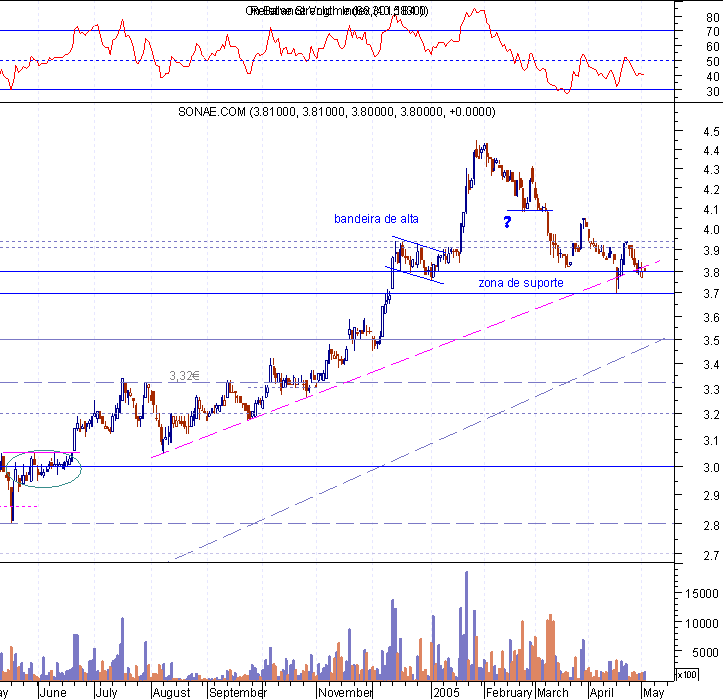Click the 4.2 price axis label
Viewport: 723px width, 699px height.
tap(711, 190)
